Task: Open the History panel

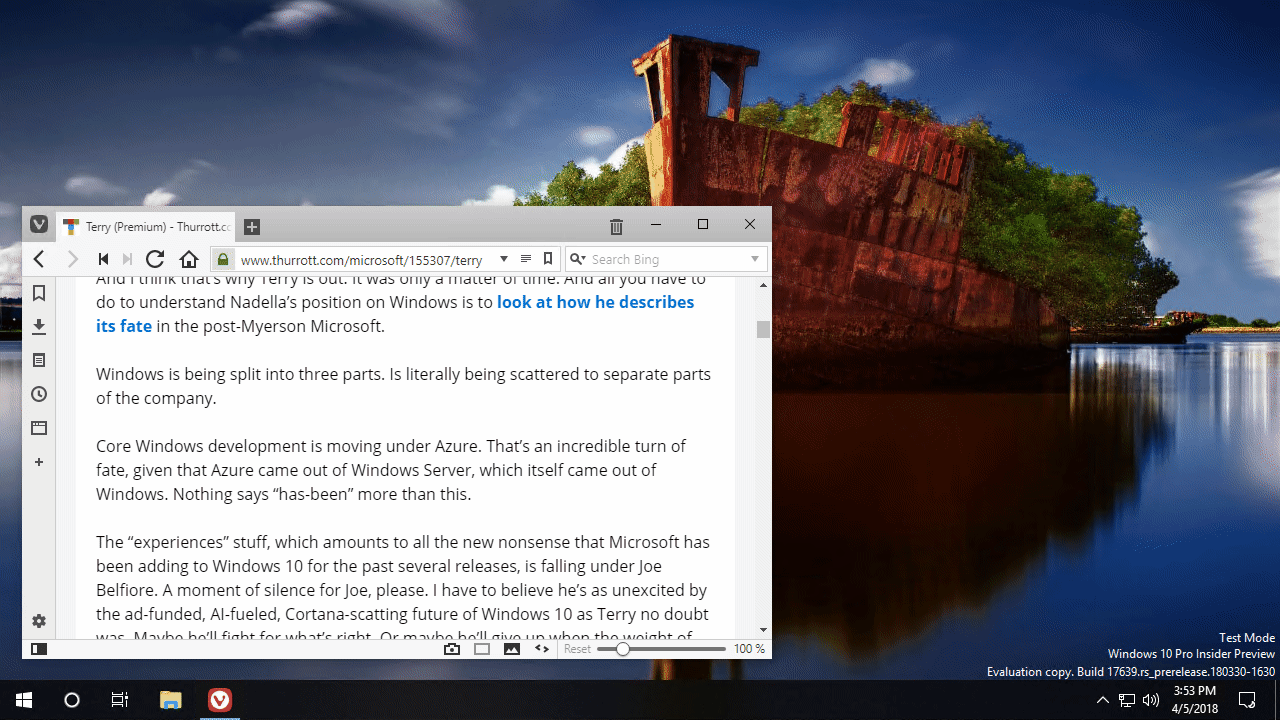Action: [38, 394]
